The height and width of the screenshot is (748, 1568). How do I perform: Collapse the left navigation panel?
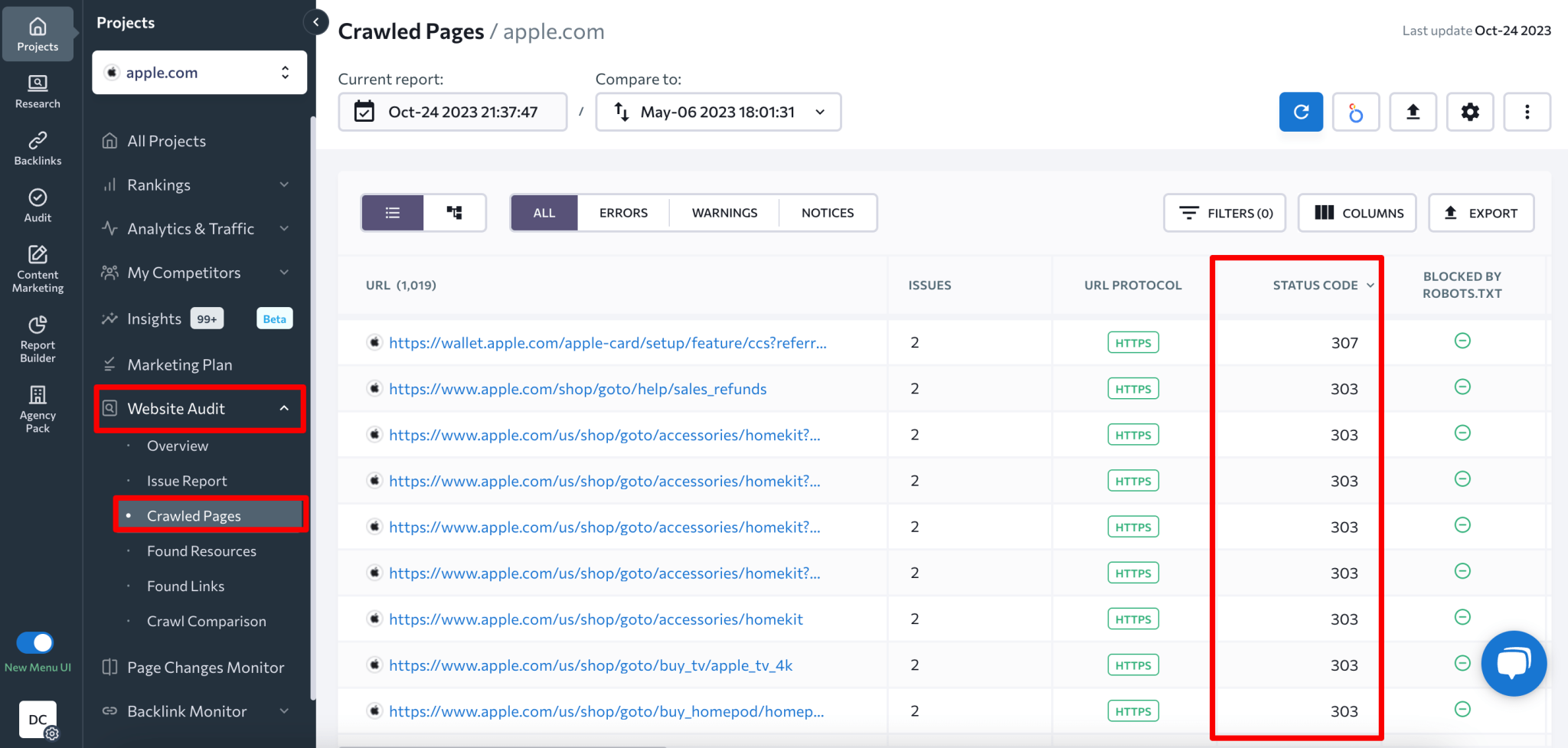pyautogui.click(x=316, y=22)
